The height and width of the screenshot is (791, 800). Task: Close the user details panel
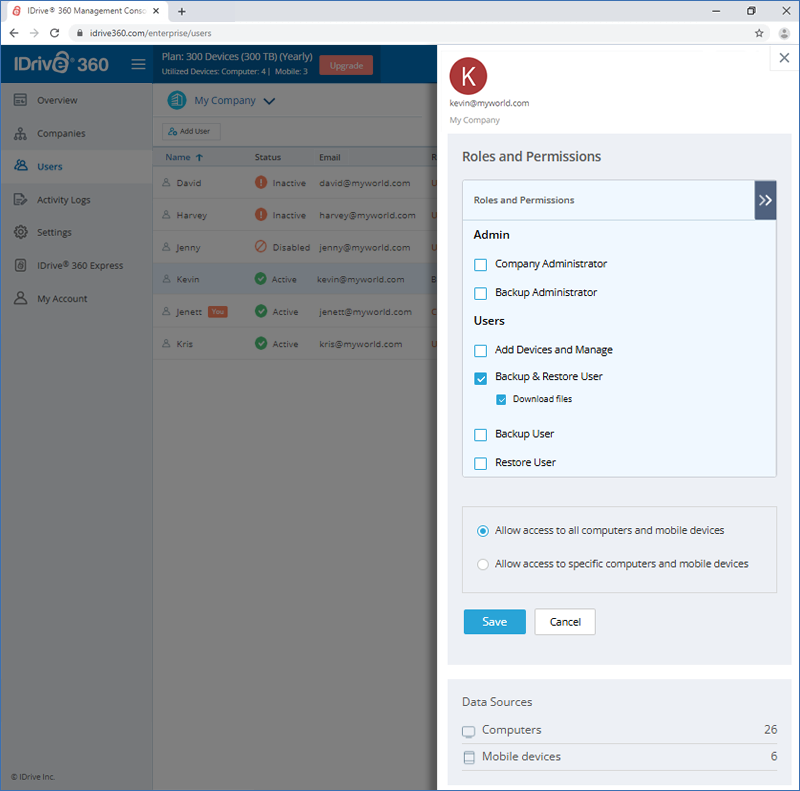click(x=784, y=58)
